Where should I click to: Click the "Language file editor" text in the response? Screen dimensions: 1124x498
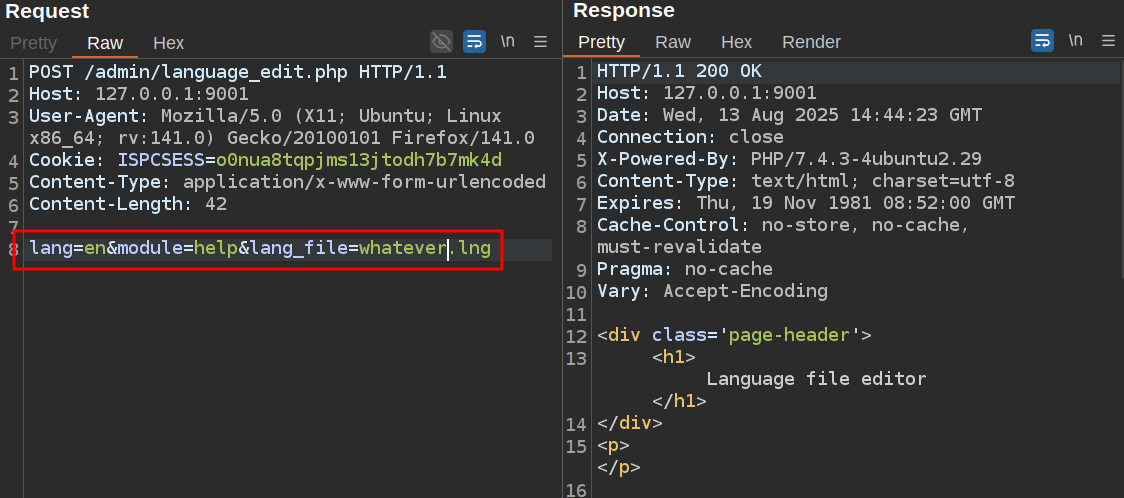(816, 379)
